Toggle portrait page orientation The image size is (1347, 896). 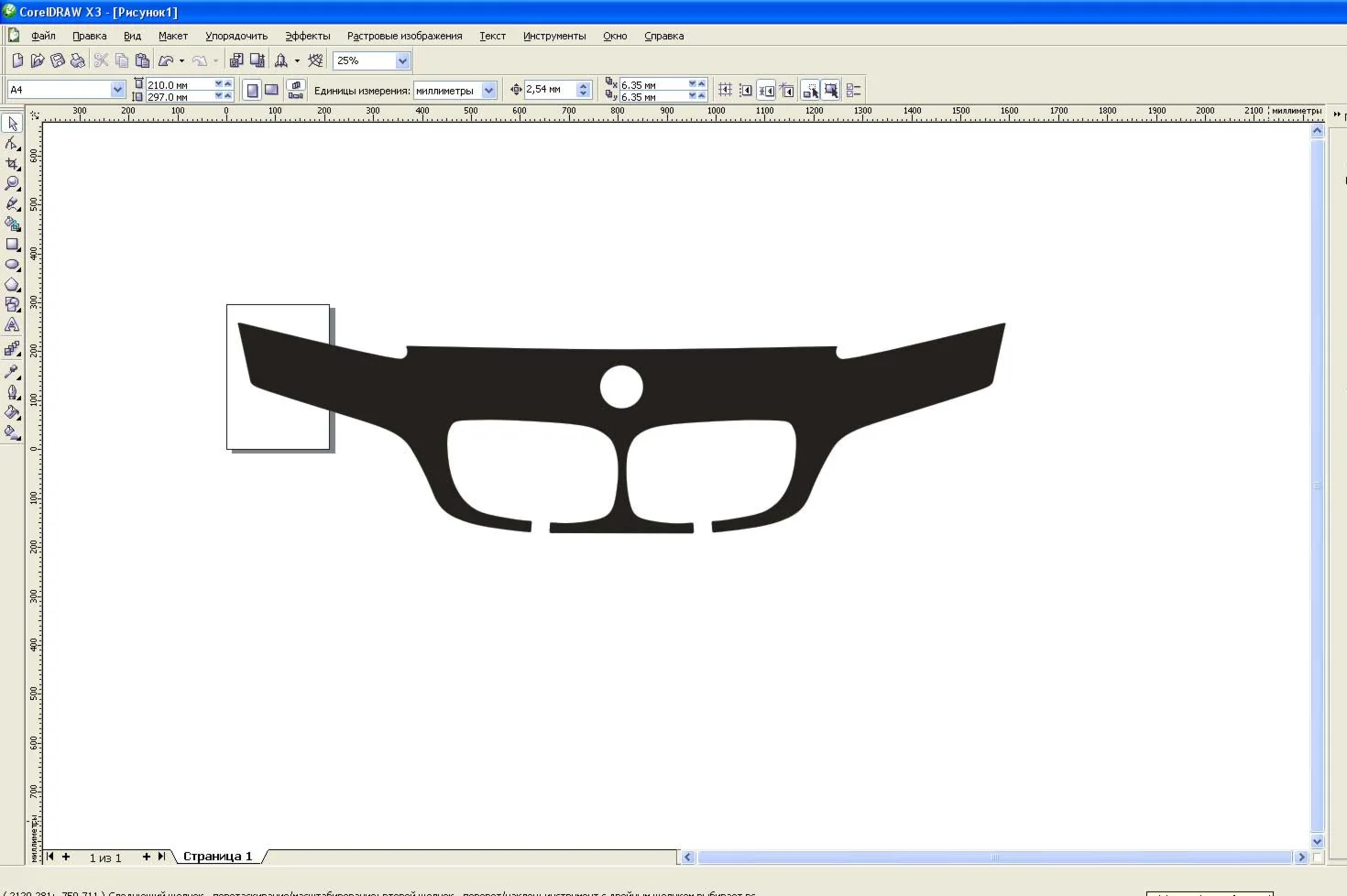click(252, 90)
